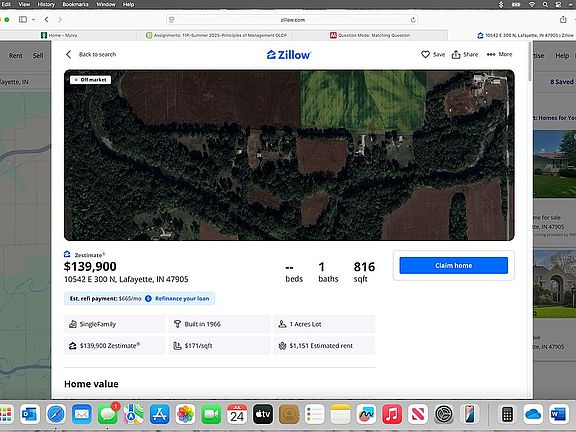
Task: Click the listing panel scrollbar
Action: 530,61
